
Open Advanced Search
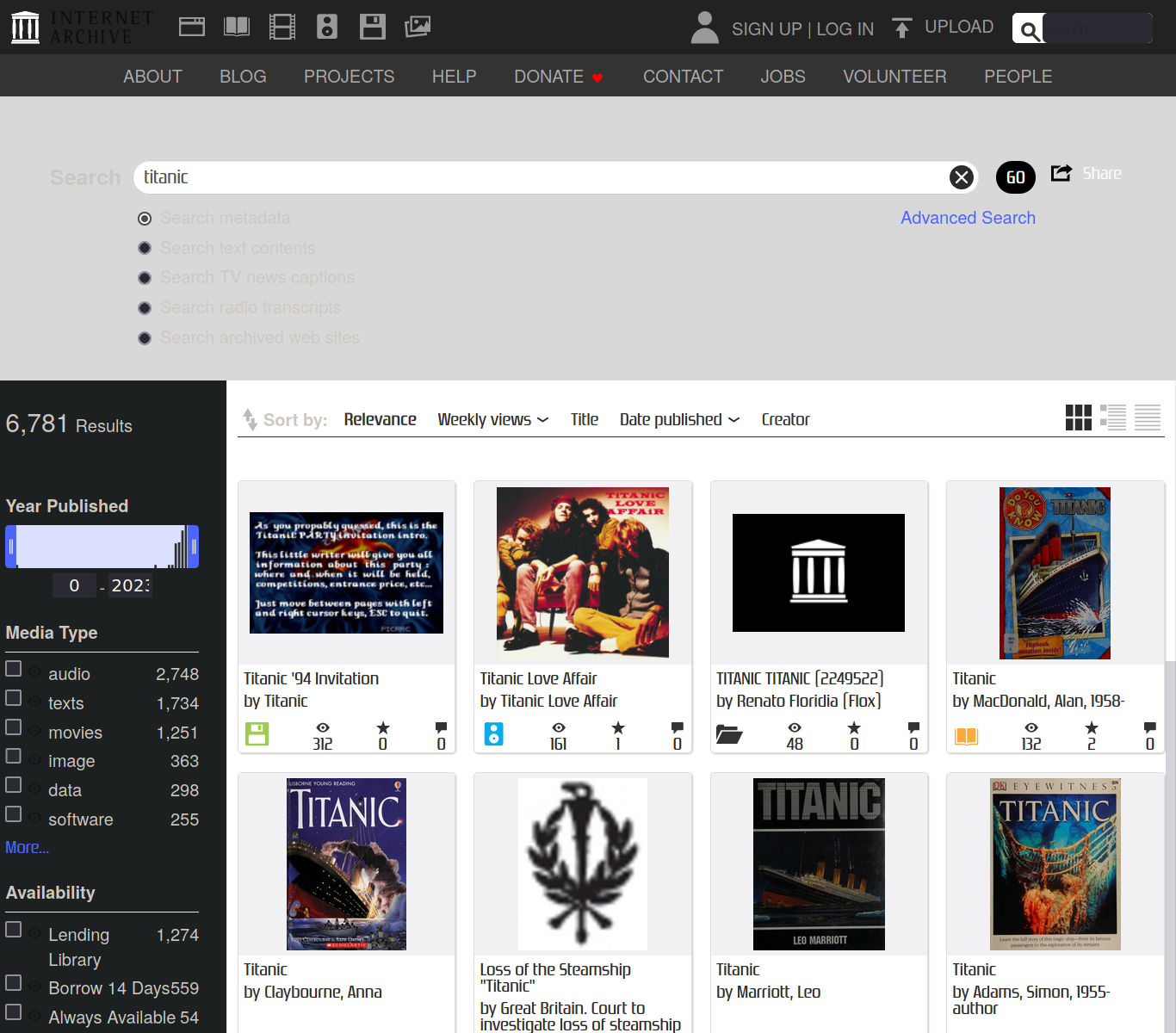968,218
